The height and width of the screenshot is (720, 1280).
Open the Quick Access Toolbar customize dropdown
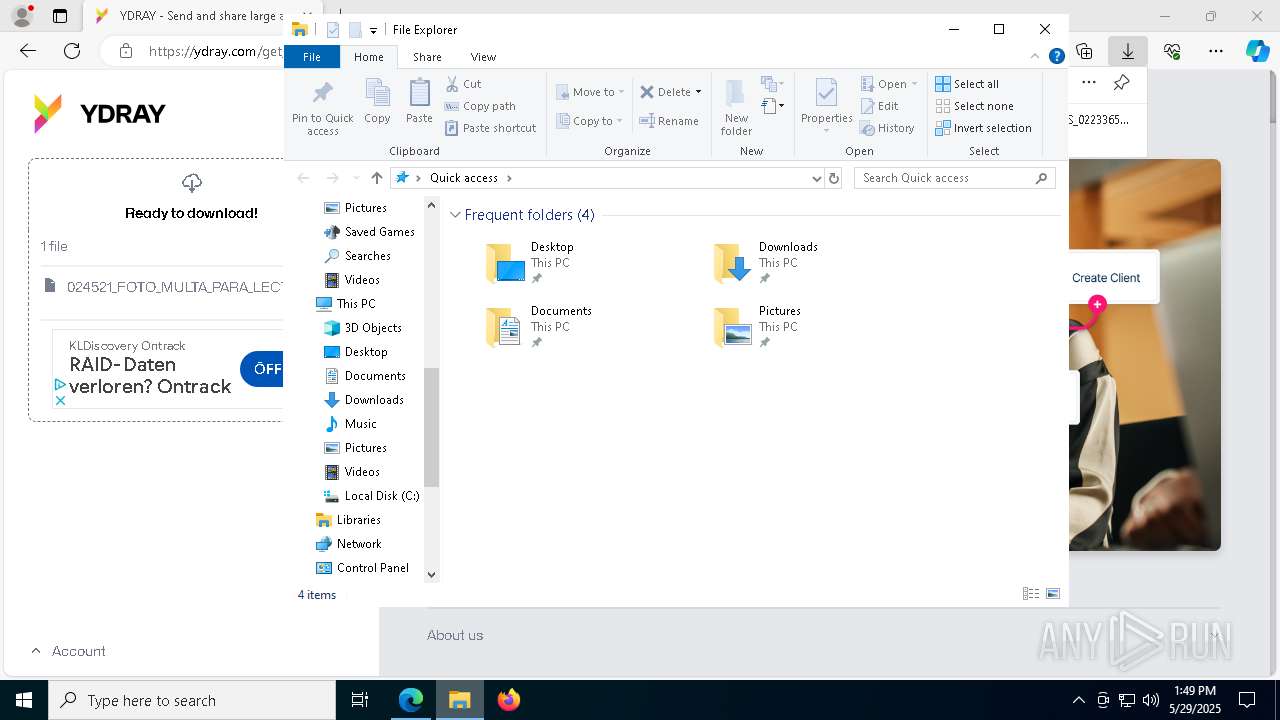tap(373, 31)
